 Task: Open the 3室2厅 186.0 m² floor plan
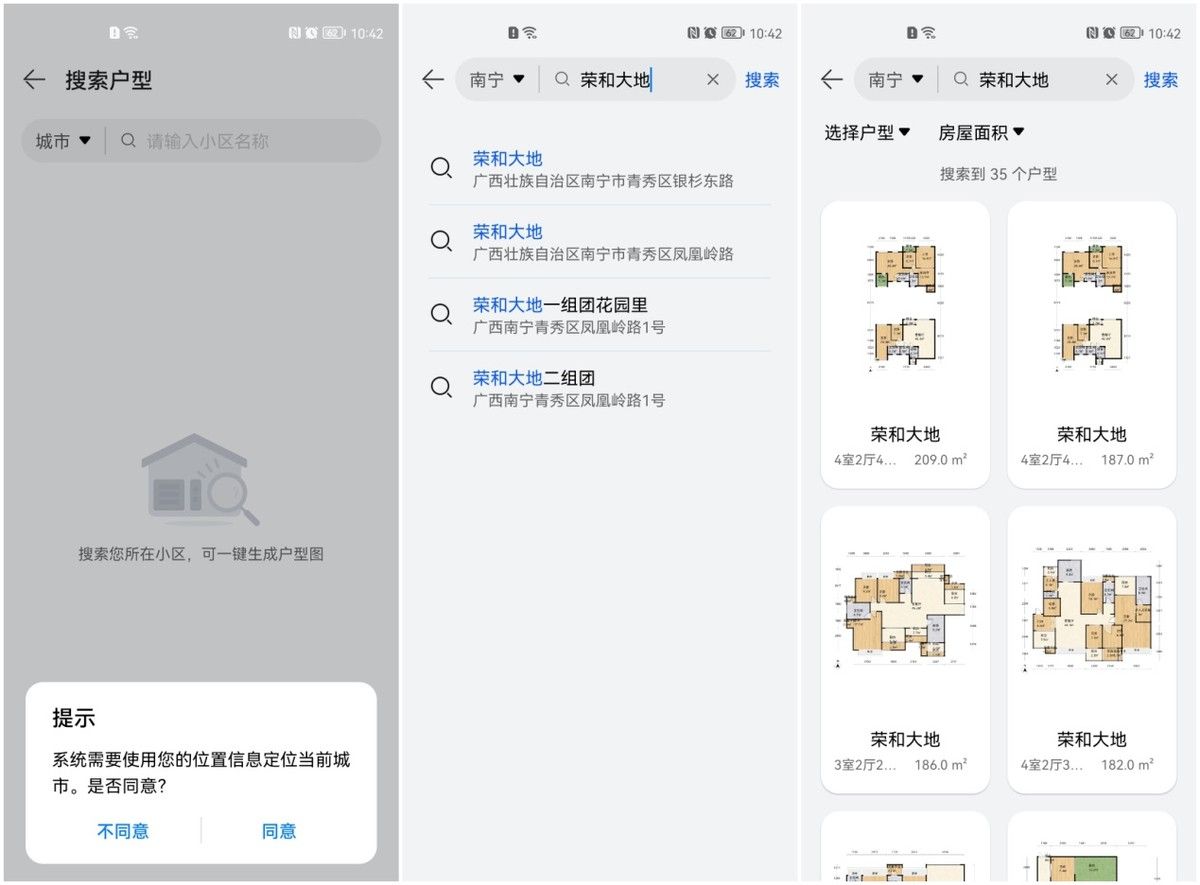[905, 650]
